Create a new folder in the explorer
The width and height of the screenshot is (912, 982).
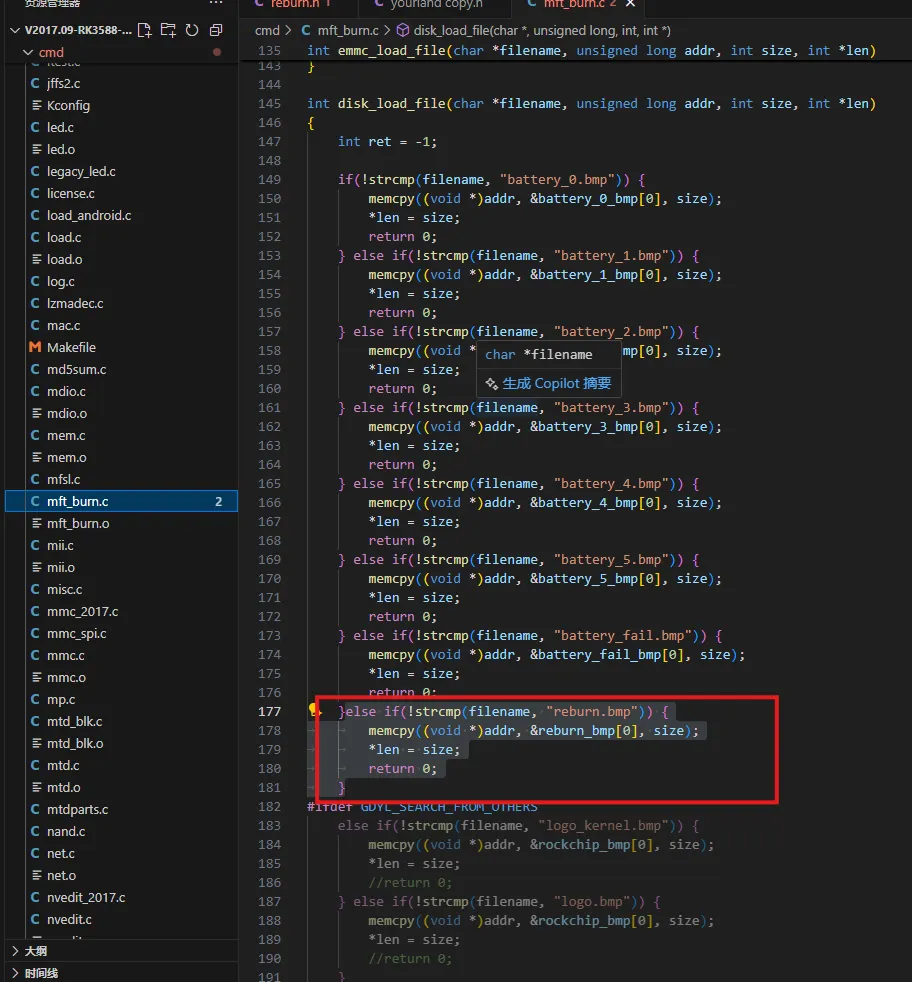tap(168, 30)
